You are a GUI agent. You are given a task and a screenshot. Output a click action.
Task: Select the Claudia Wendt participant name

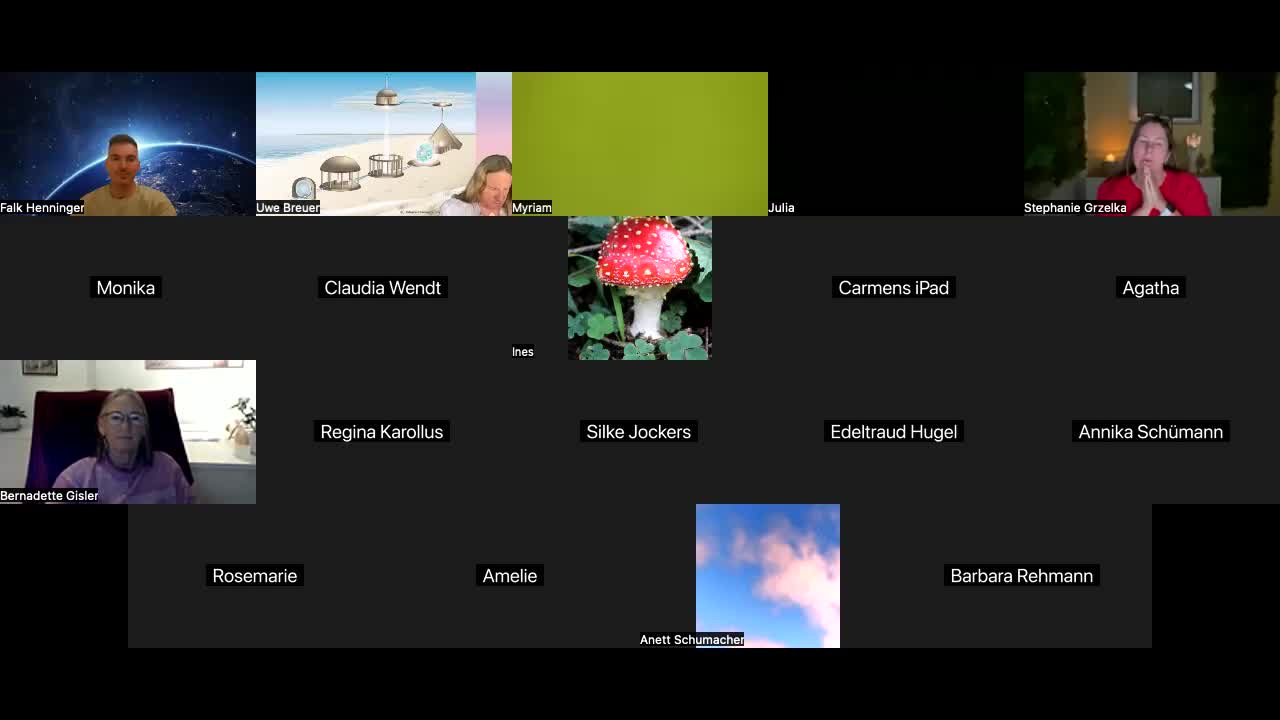(x=383, y=288)
